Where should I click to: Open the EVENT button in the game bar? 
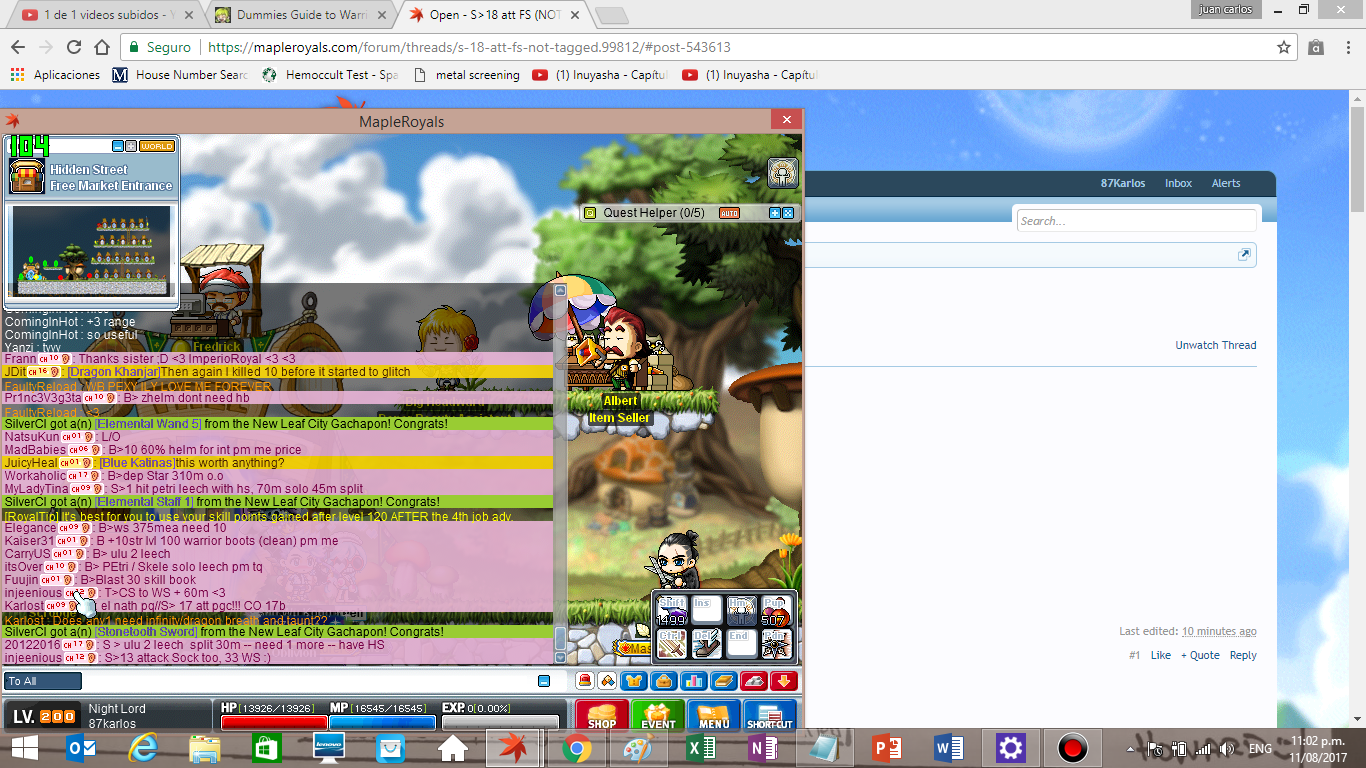[x=658, y=714]
